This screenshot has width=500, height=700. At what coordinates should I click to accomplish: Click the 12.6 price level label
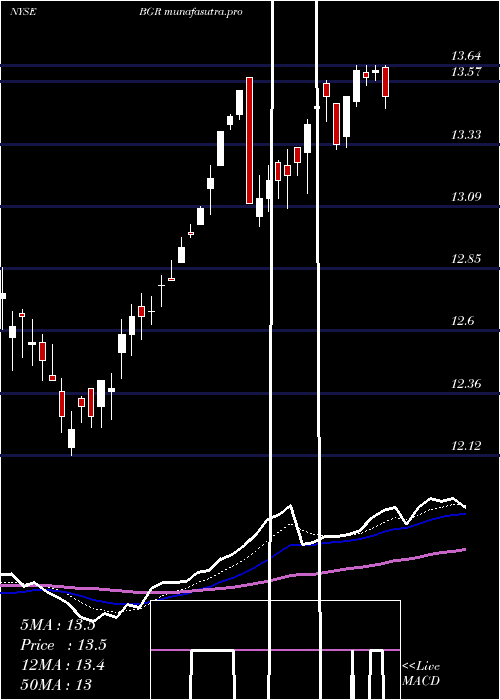[463, 321]
